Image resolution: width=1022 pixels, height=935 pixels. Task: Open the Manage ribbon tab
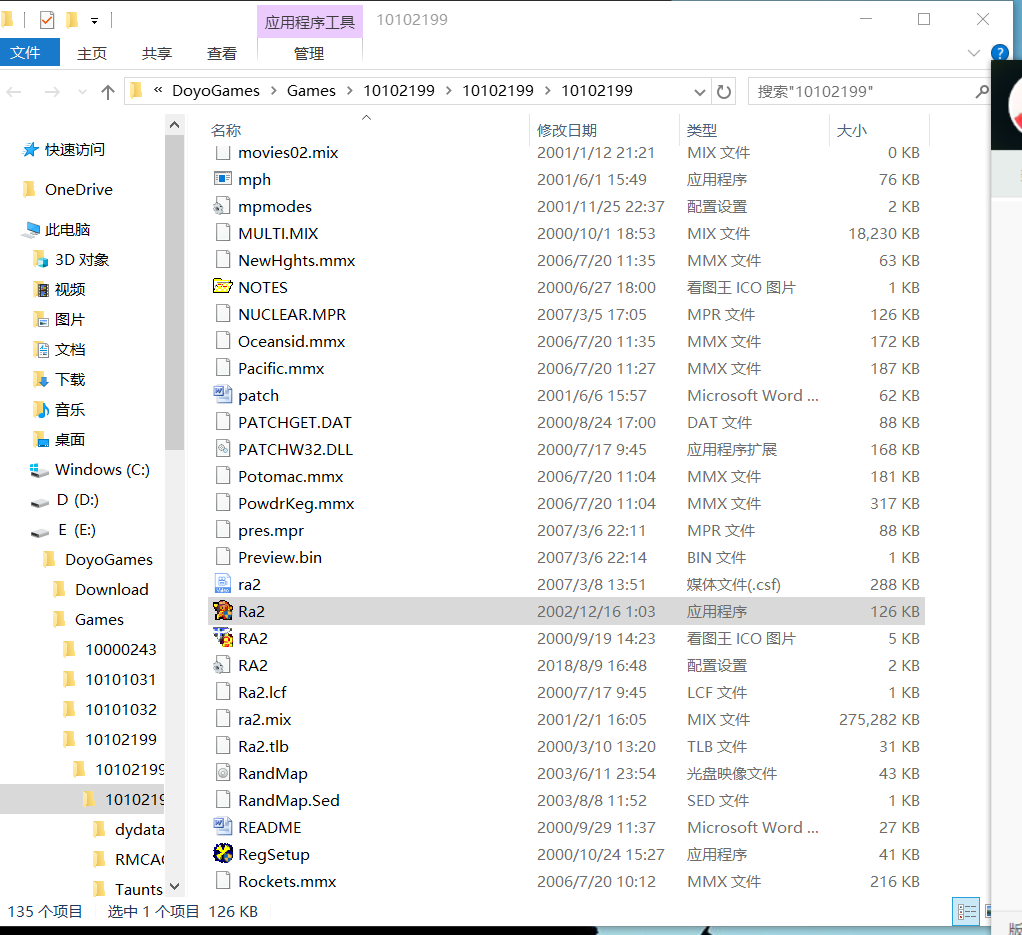click(309, 53)
